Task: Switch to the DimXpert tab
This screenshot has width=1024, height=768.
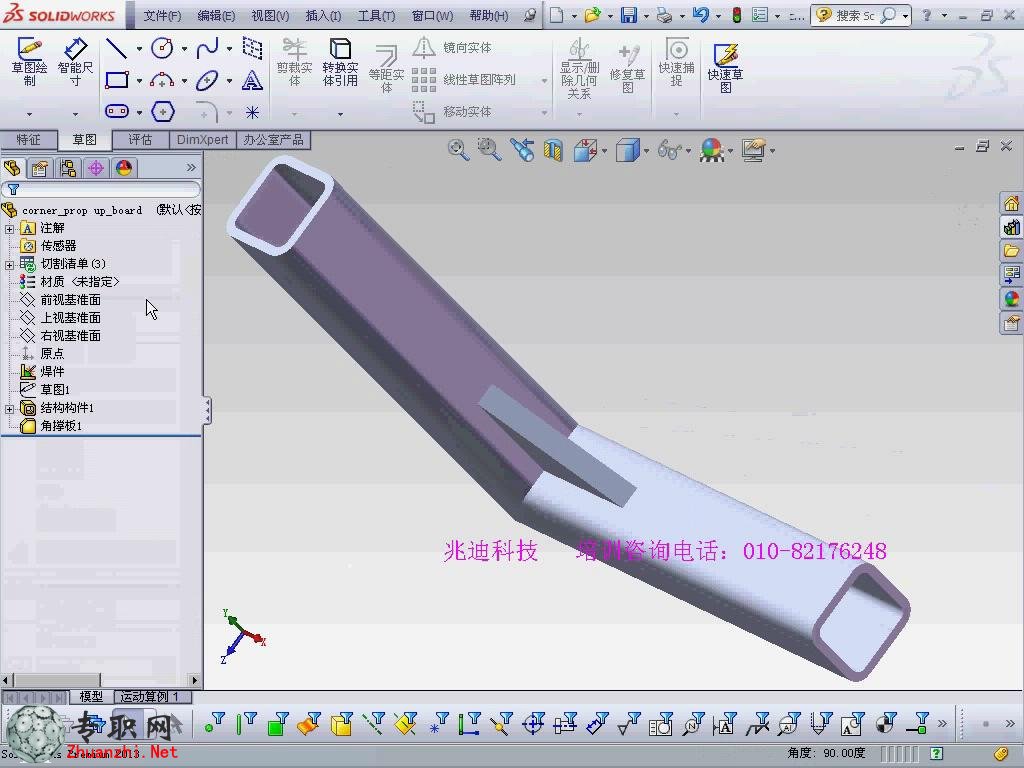Action: (x=202, y=140)
